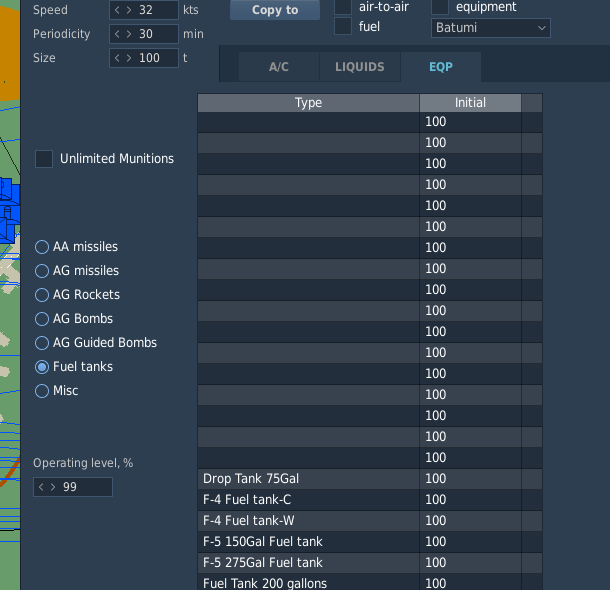Decrease Size with the left arrow
The image size is (610, 590).
tap(117, 58)
